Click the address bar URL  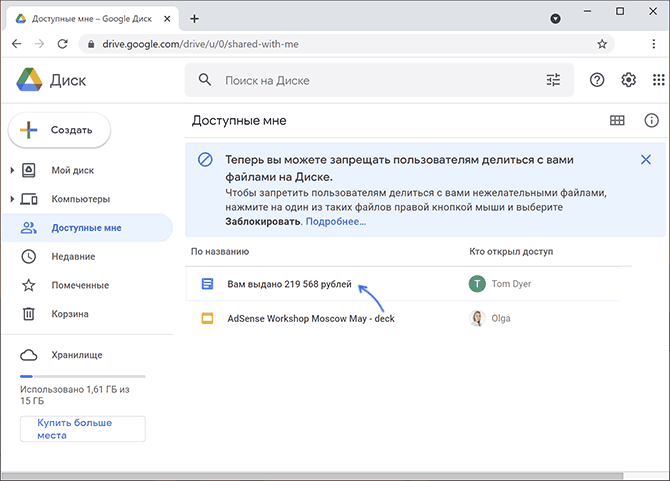tap(200, 44)
